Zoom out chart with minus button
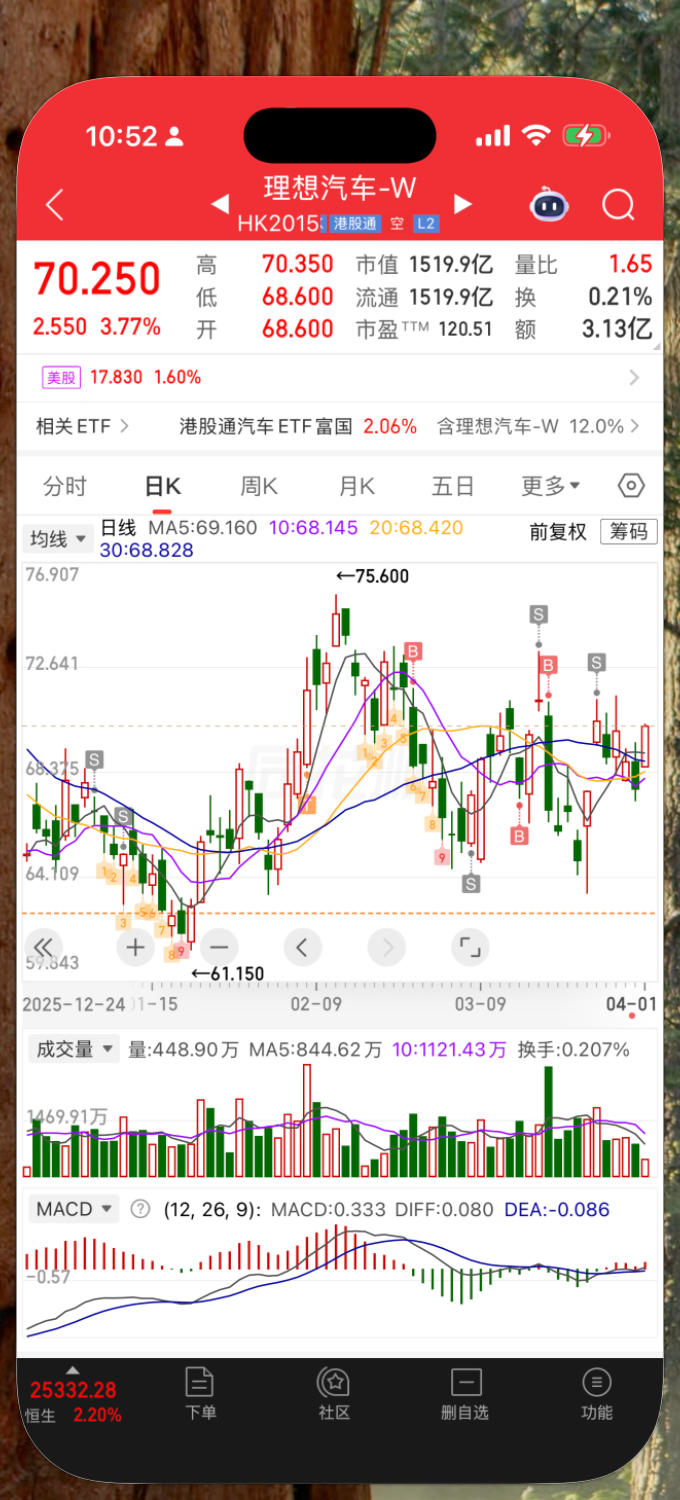 pyautogui.click(x=219, y=946)
